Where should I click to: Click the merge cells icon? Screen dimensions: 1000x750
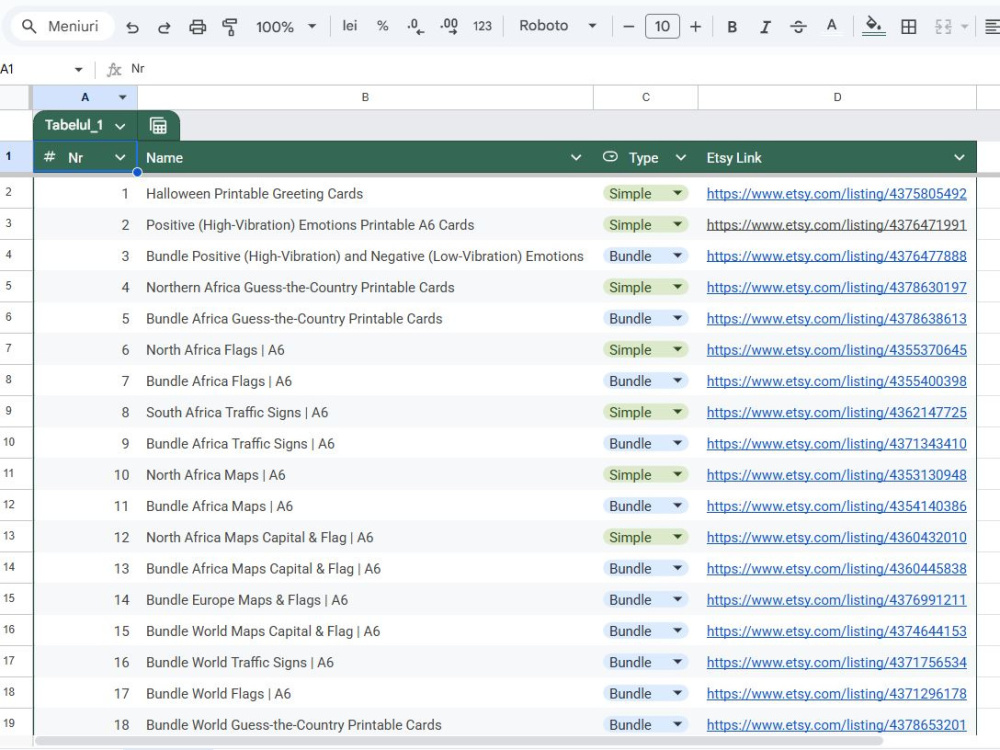[x=943, y=27]
